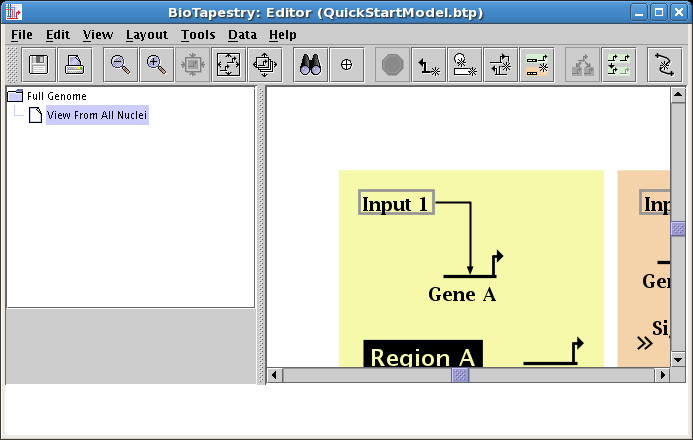Click the Print icon in toolbar
The image size is (693, 440).
[x=74, y=64]
